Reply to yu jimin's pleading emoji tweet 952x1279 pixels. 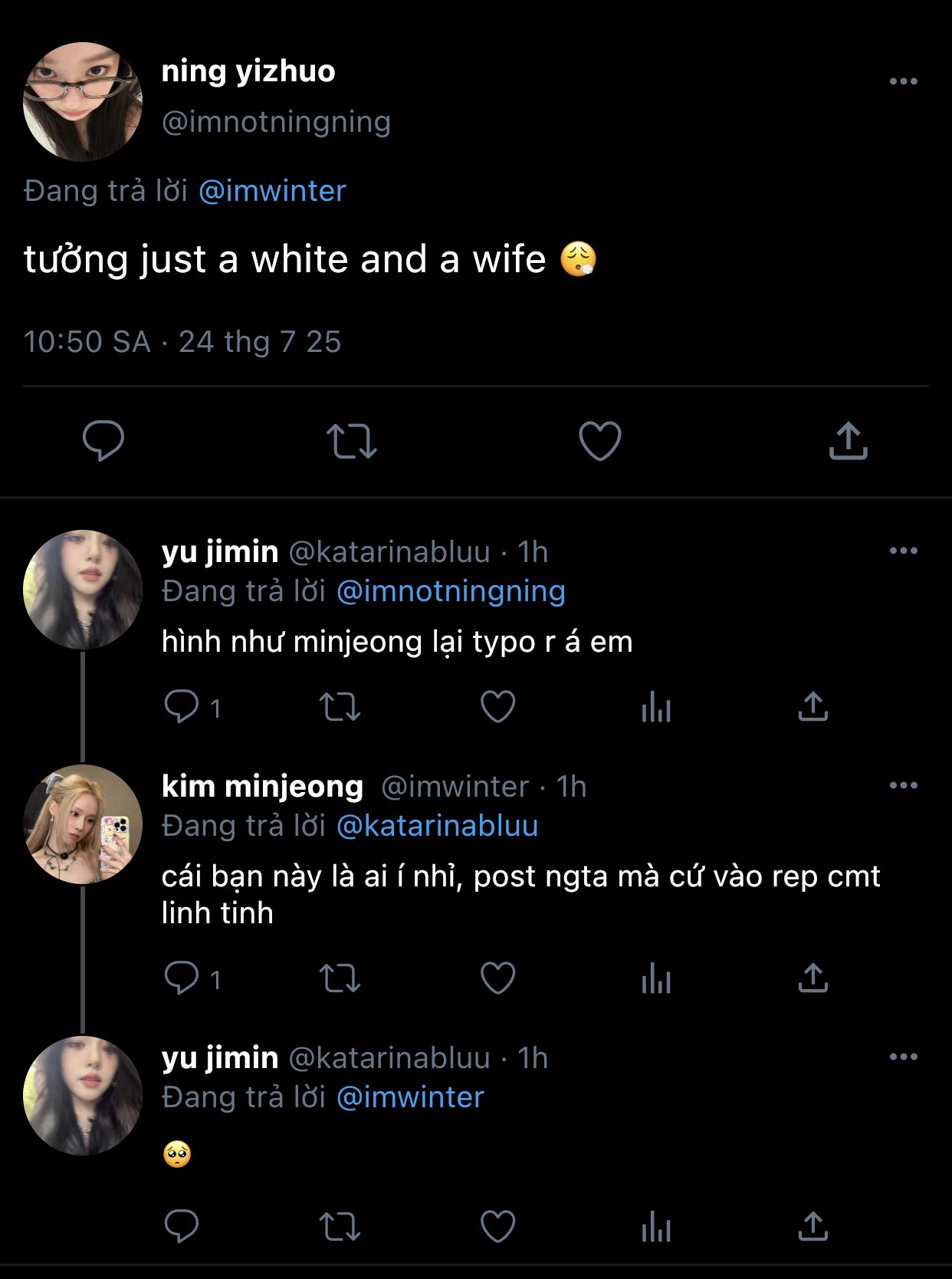click(182, 1226)
